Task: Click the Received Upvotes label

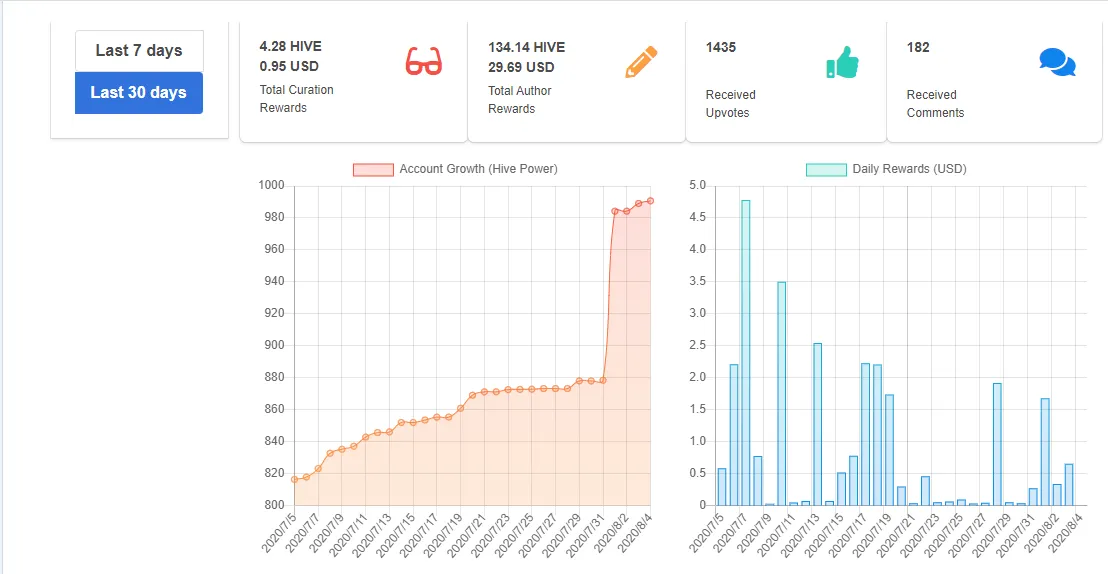Action: click(731, 104)
